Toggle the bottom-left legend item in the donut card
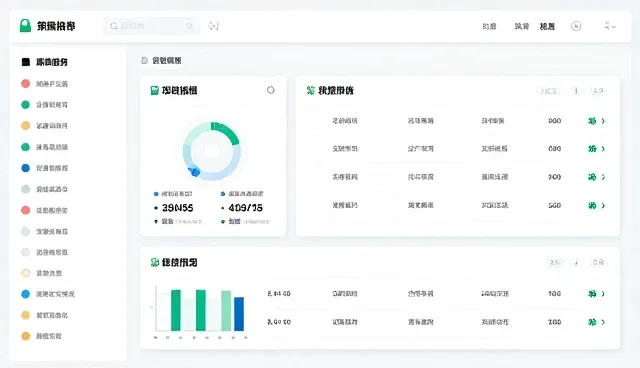Screen dimensions: 640x368 178,222
